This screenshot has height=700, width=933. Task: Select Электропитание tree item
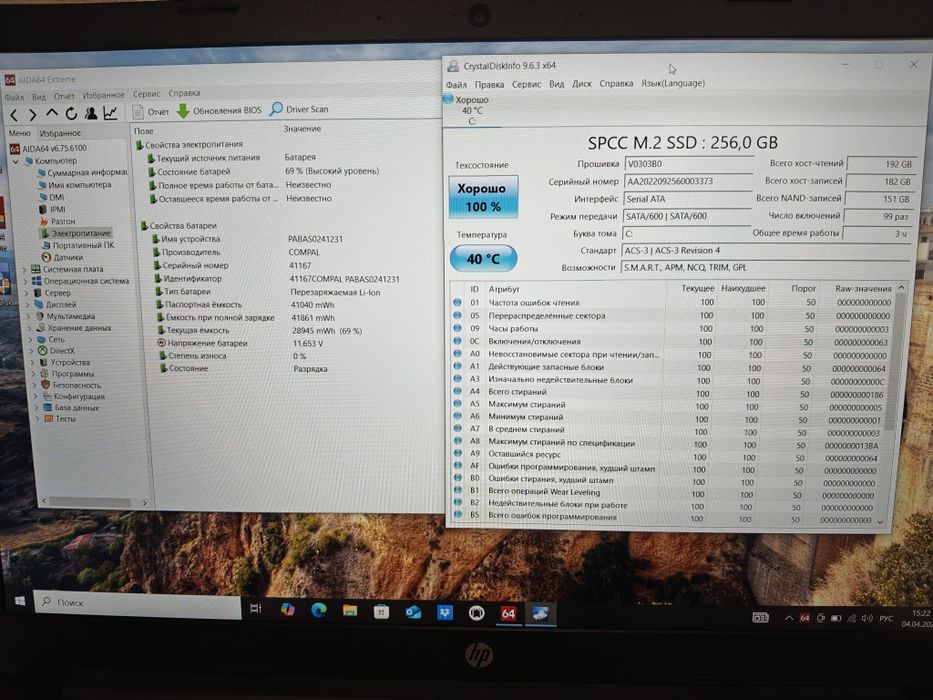coord(76,233)
